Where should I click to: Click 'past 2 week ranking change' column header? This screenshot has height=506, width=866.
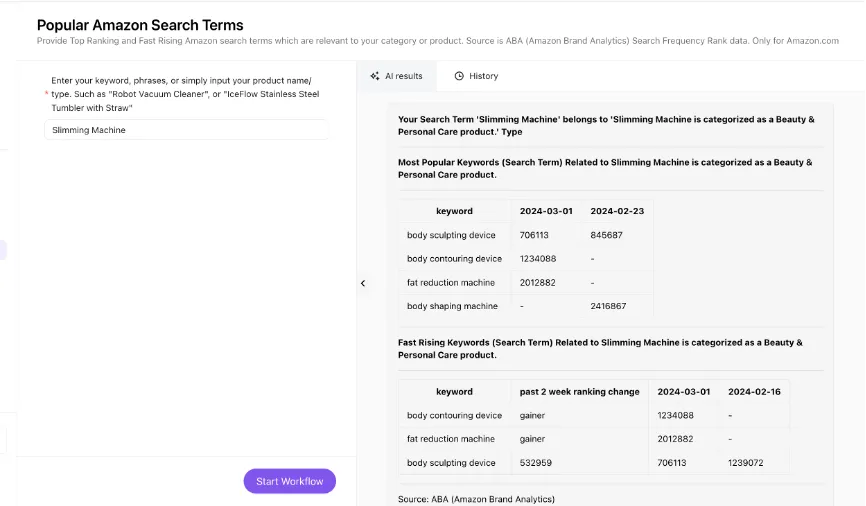click(x=579, y=392)
